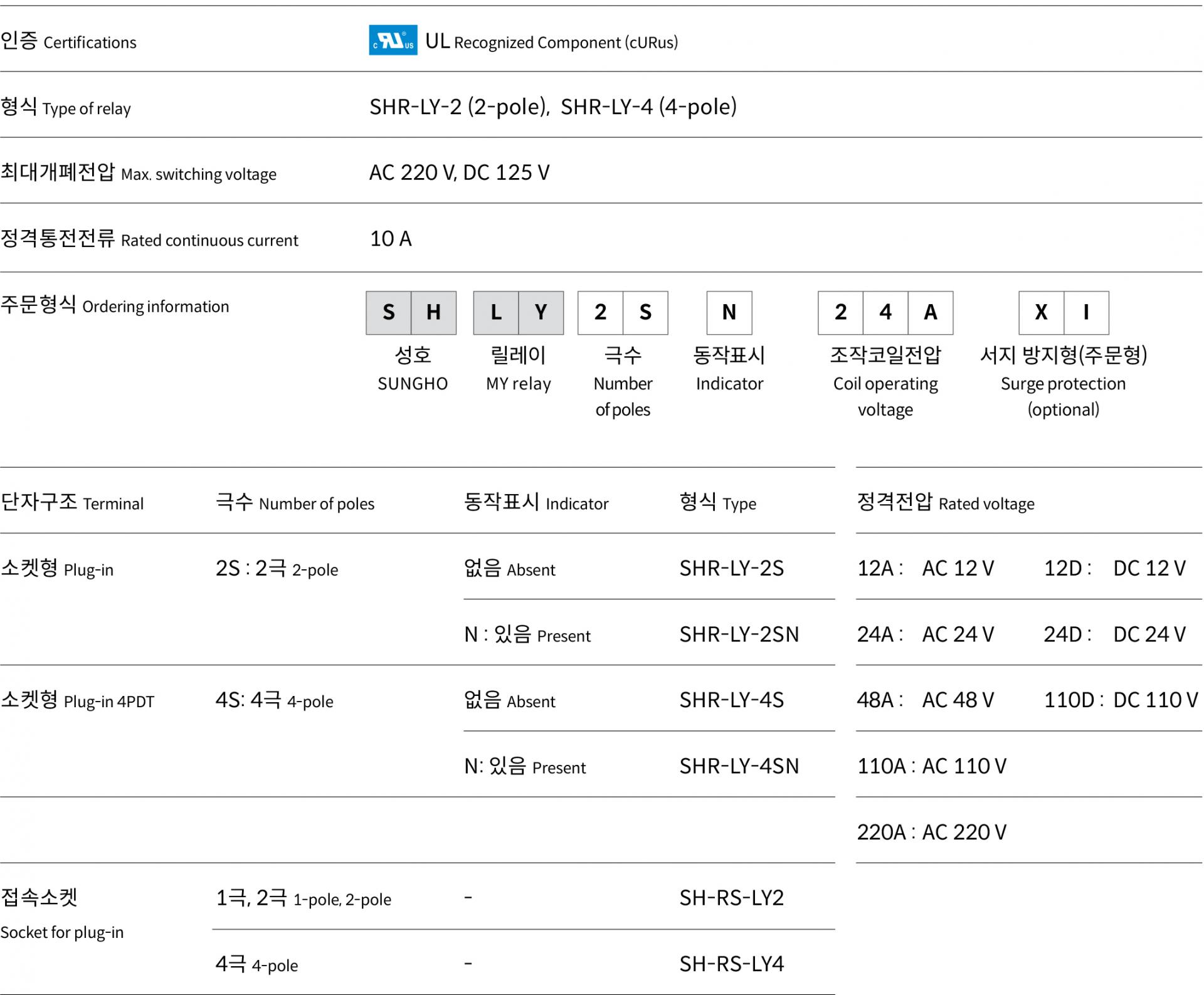This screenshot has width=1204, height=995.
Task: Click the 'Terminal' column header
Action: coord(72,503)
